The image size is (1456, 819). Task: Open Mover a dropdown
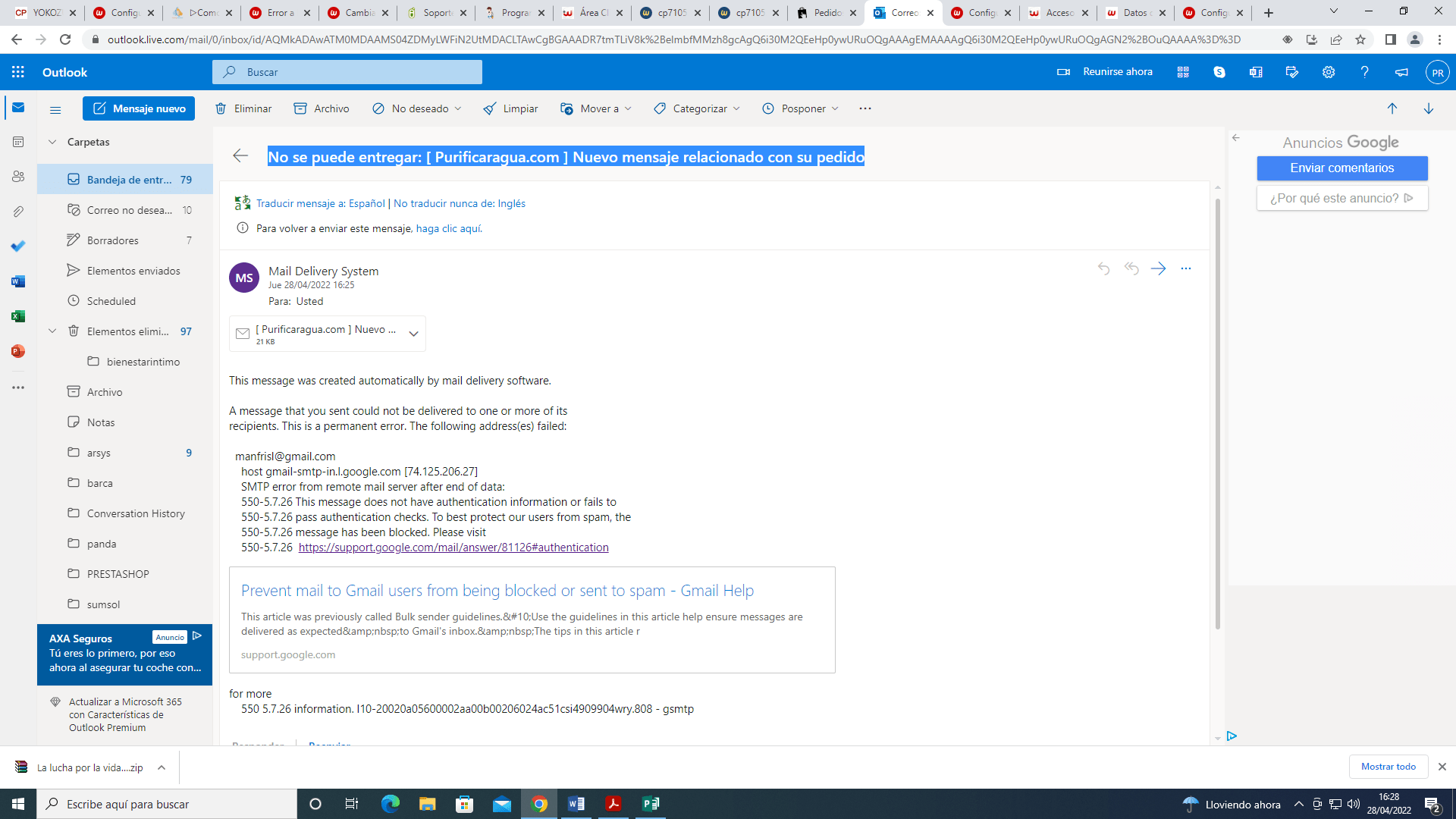[x=595, y=108]
